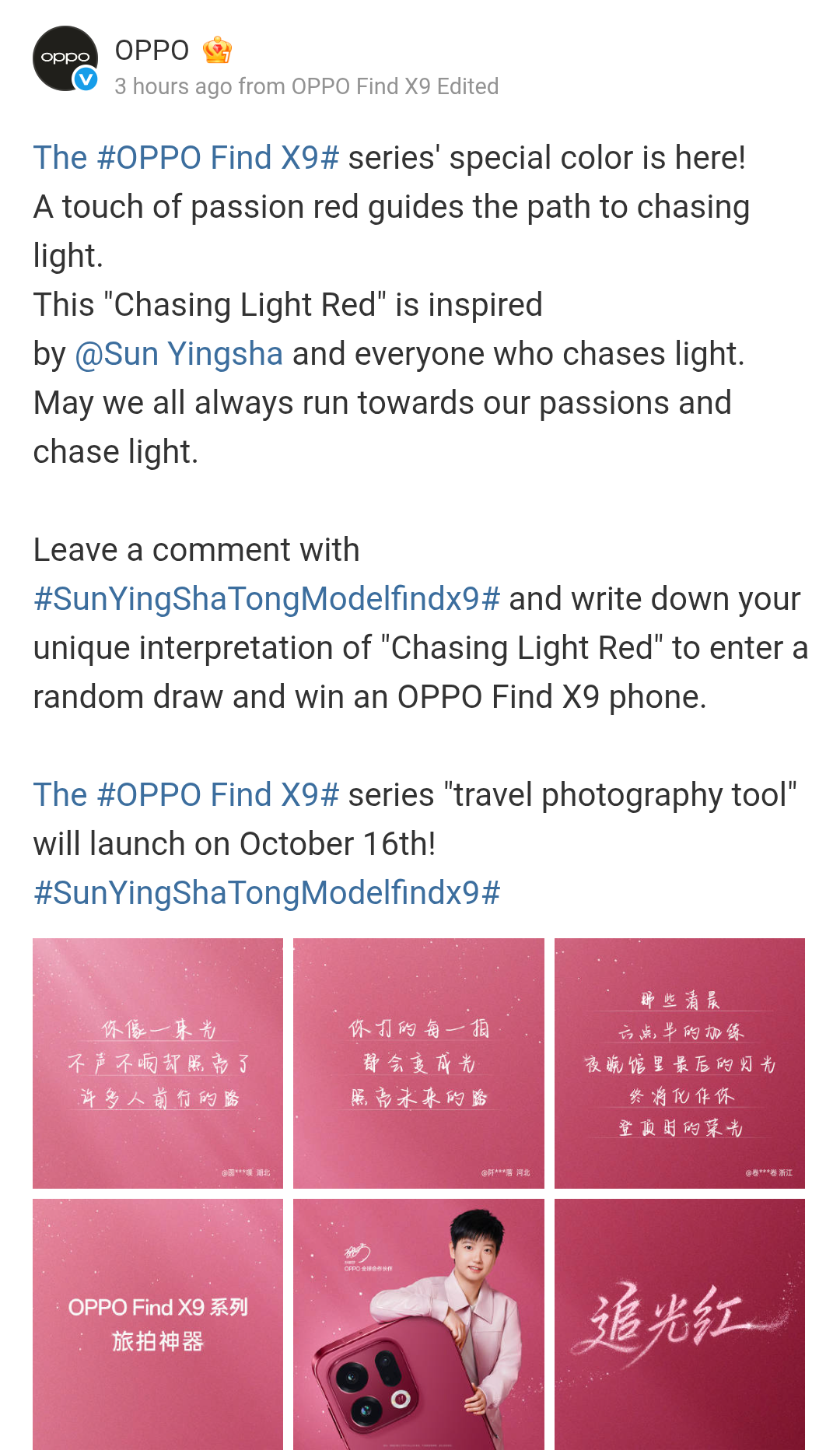840x1454 pixels.
Task: Open the top-right five-line poem image
Action: 679,1063
